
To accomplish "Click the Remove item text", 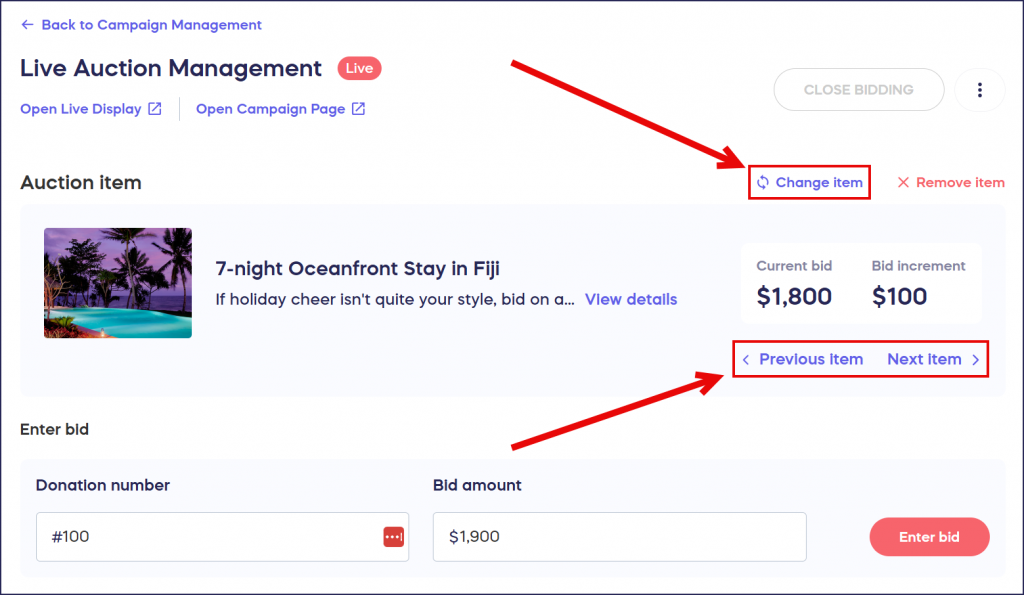I will pos(960,182).
